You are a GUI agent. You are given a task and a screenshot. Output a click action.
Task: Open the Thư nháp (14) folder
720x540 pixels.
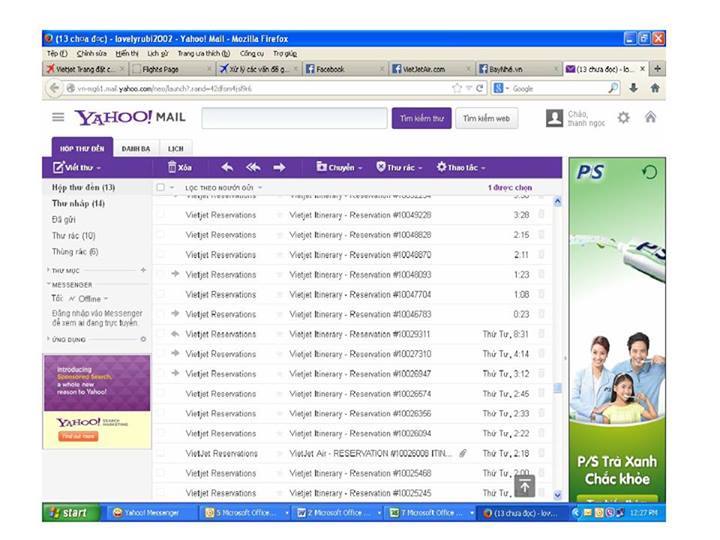[x=78, y=203]
